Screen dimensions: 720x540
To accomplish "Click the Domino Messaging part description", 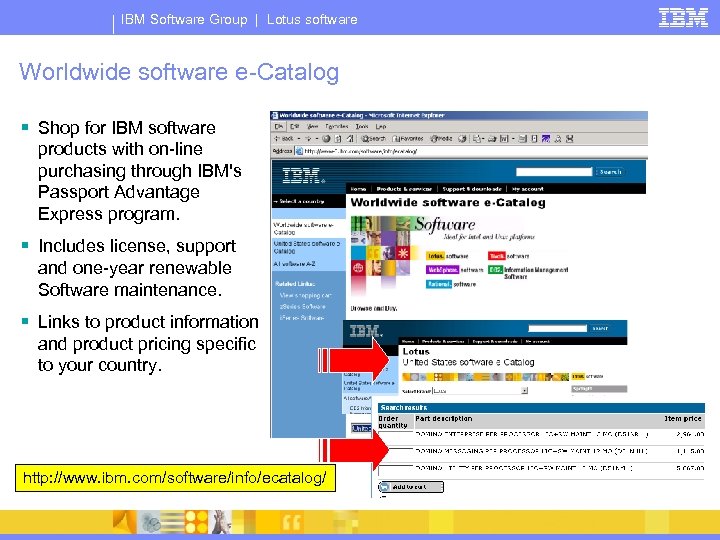I will tap(531, 451).
